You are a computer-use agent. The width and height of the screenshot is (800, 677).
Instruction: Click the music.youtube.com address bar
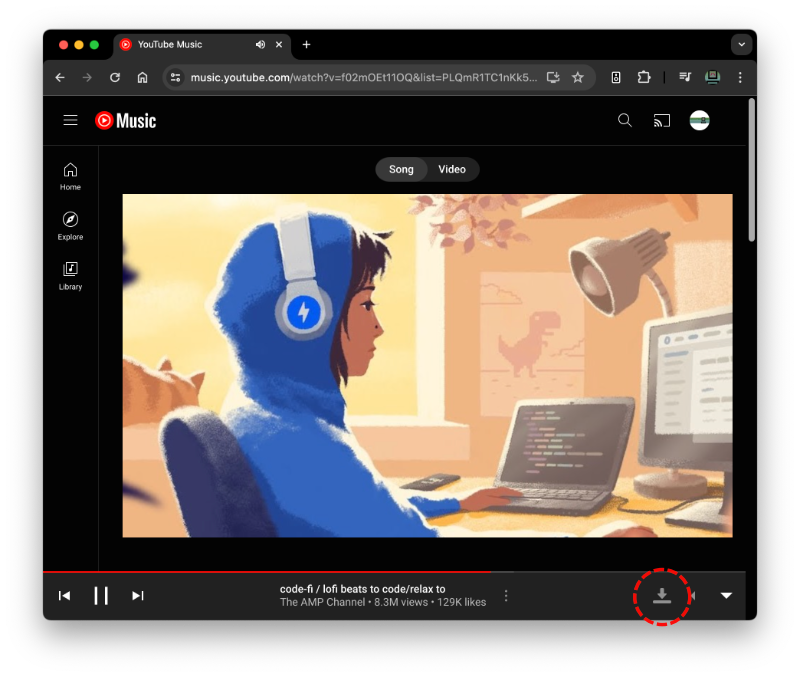(363, 78)
